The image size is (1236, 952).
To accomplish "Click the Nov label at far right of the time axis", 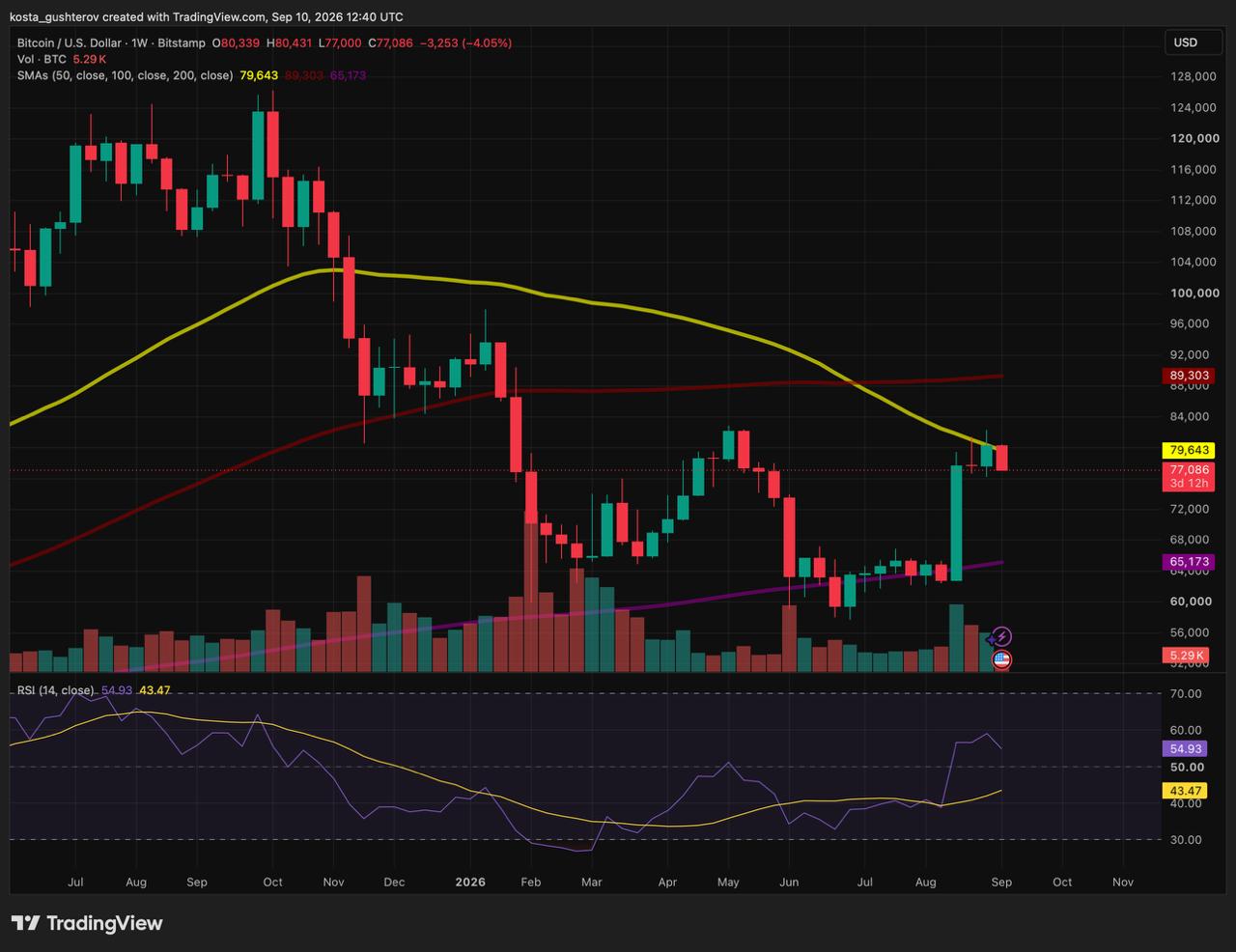I will [x=1123, y=882].
